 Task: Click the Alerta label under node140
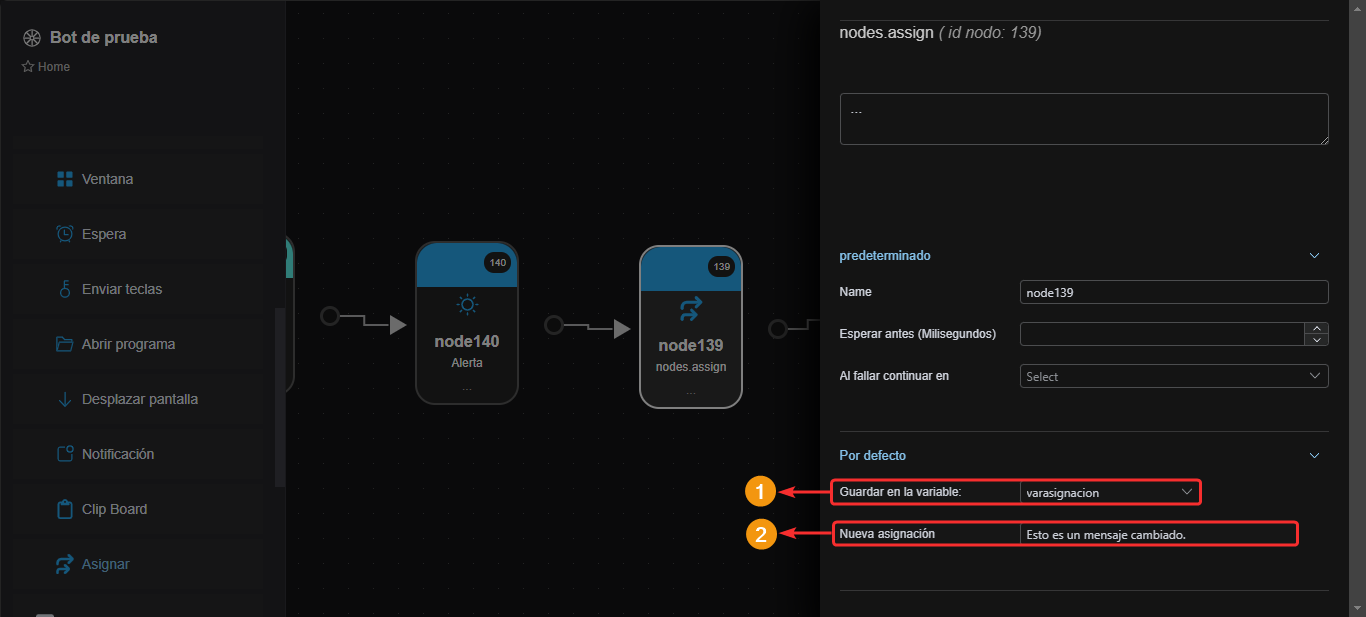pyautogui.click(x=467, y=363)
